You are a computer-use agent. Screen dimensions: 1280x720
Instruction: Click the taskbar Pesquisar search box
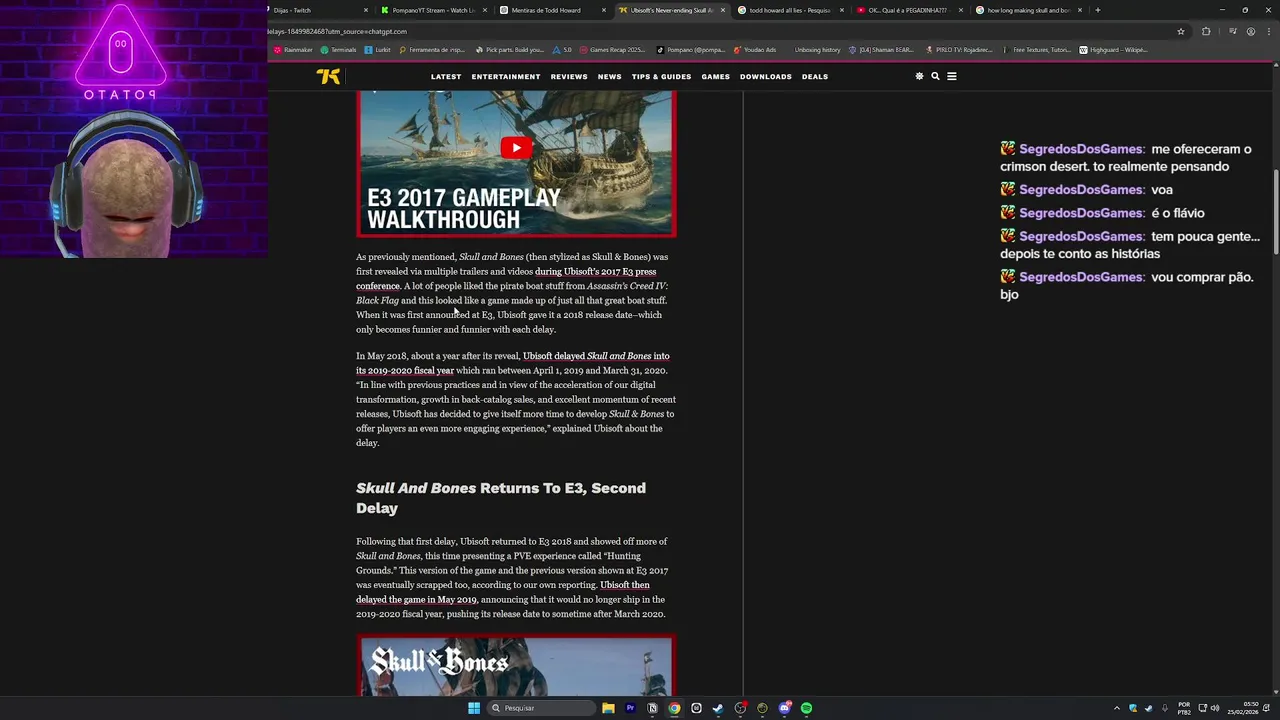coord(541,708)
